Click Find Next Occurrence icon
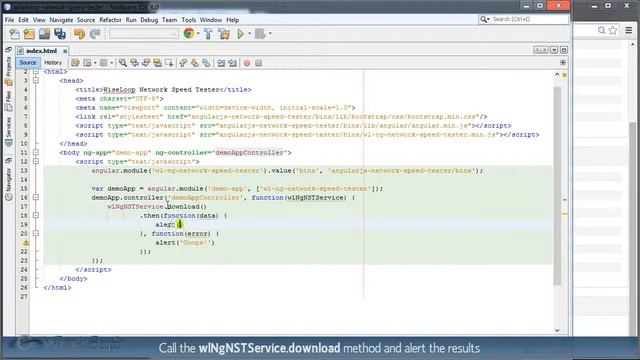The image size is (640, 360). click(x=145, y=63)
